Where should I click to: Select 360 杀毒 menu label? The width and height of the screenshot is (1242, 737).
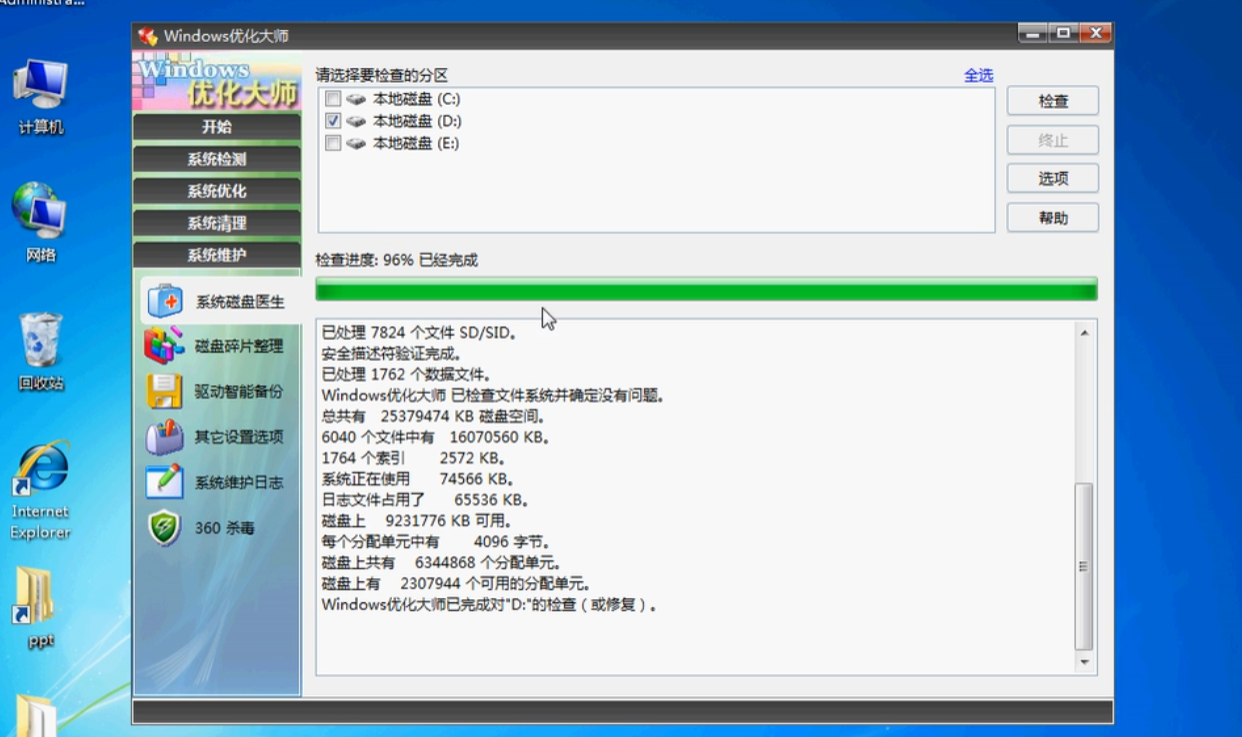click(x=225, y=527)
